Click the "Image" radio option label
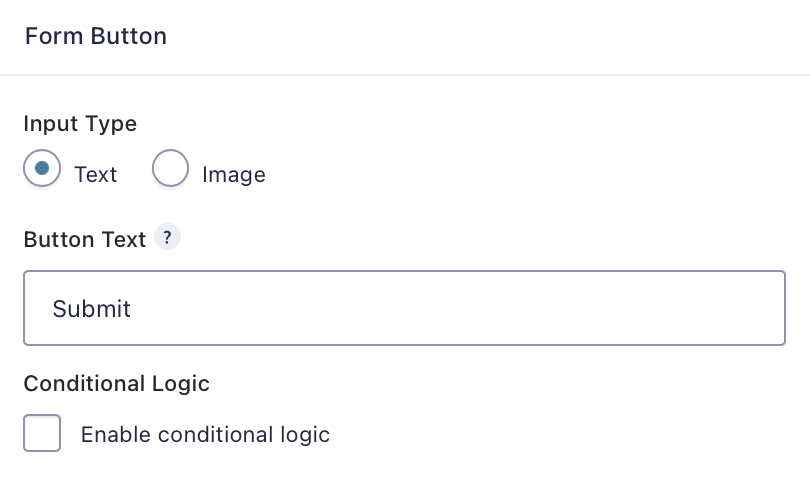 (234, 175)
